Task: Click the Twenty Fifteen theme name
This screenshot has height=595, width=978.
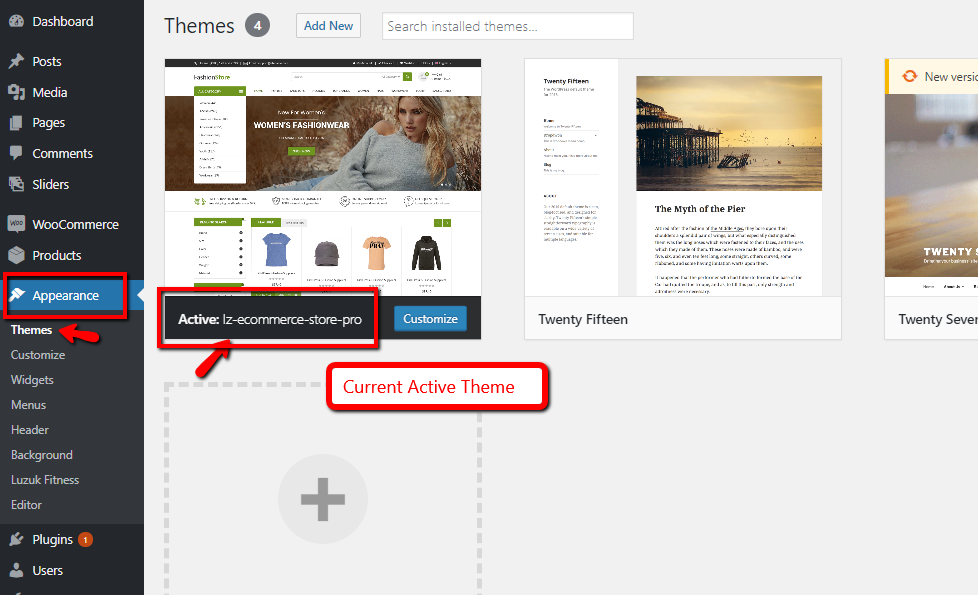Action: pos(583,319)
